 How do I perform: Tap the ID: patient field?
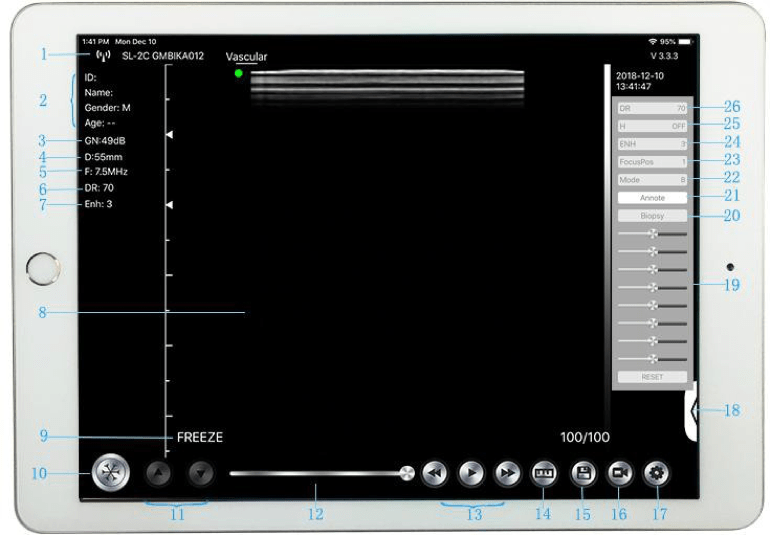pyautogui.click(x=90, y=77)
